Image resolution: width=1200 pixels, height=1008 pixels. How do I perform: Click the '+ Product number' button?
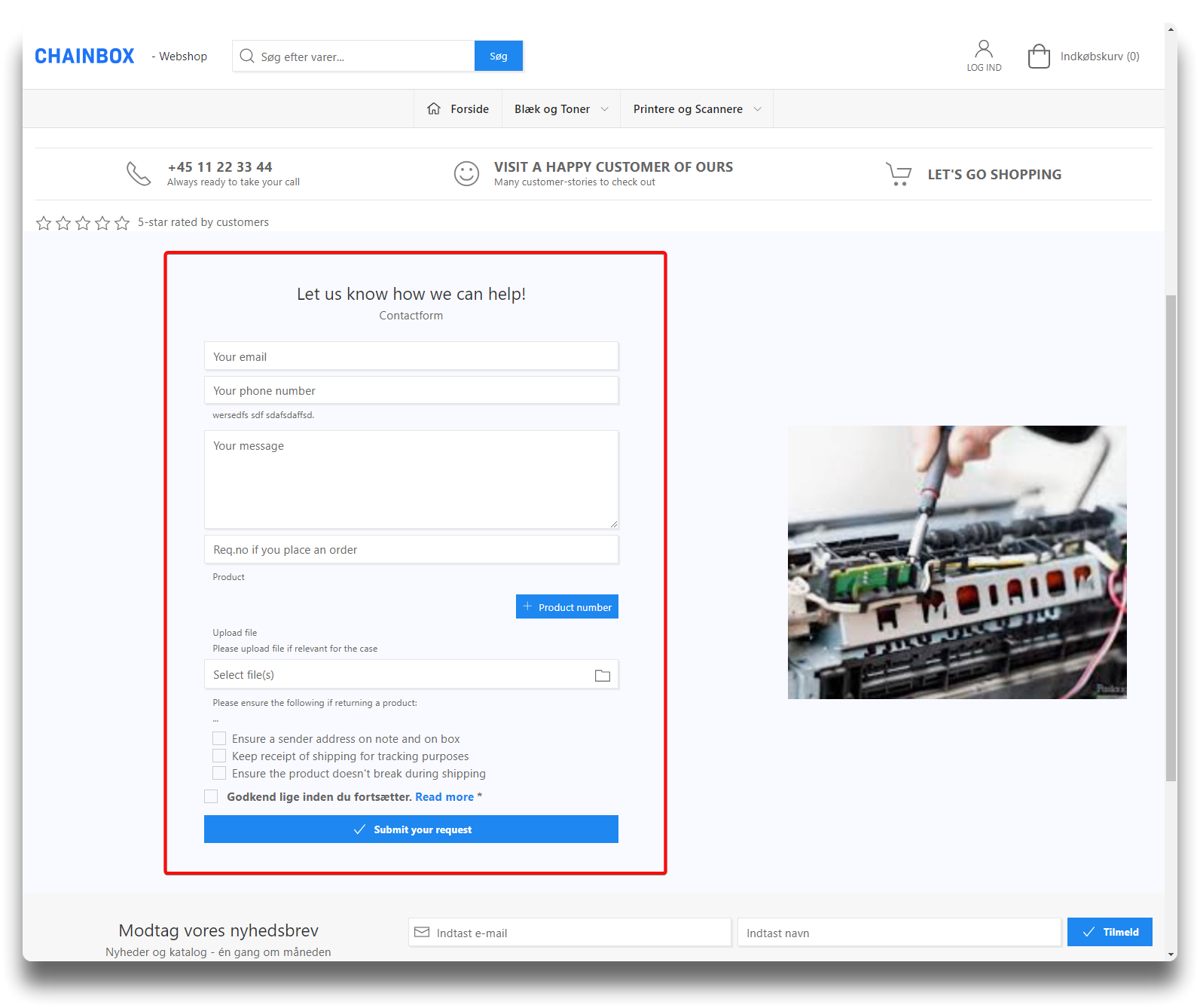click(x=567, y=606)
